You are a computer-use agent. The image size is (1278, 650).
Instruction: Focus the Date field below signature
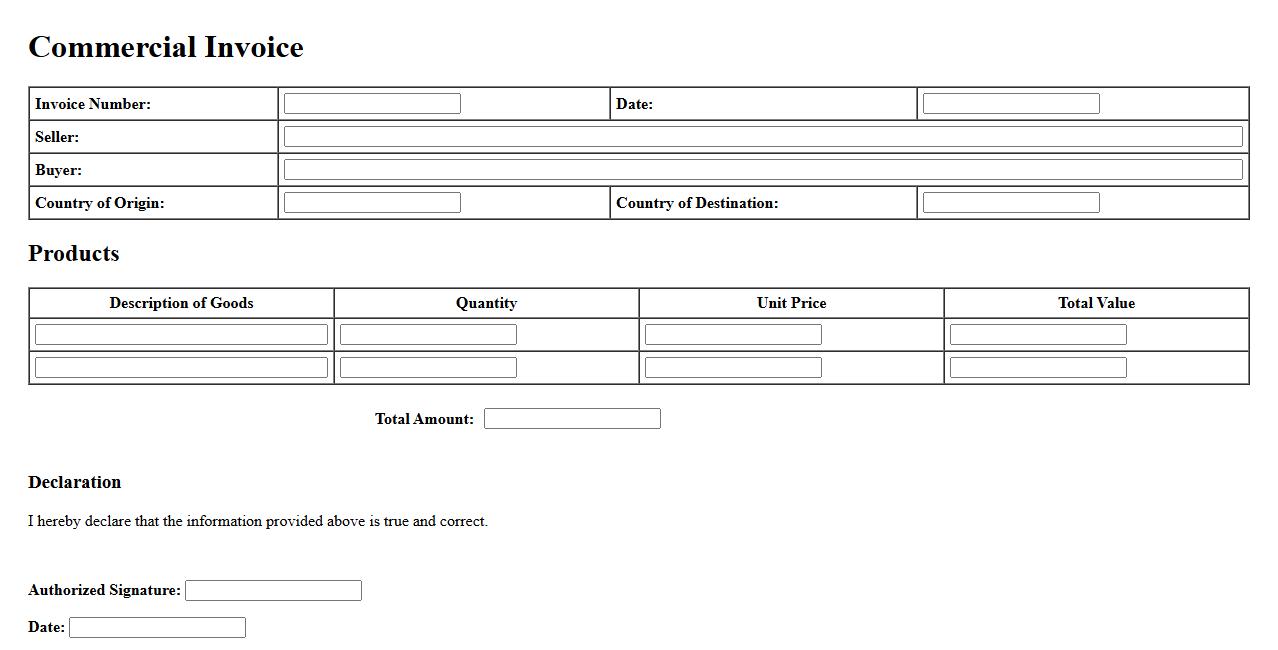[x=157, y=628]
